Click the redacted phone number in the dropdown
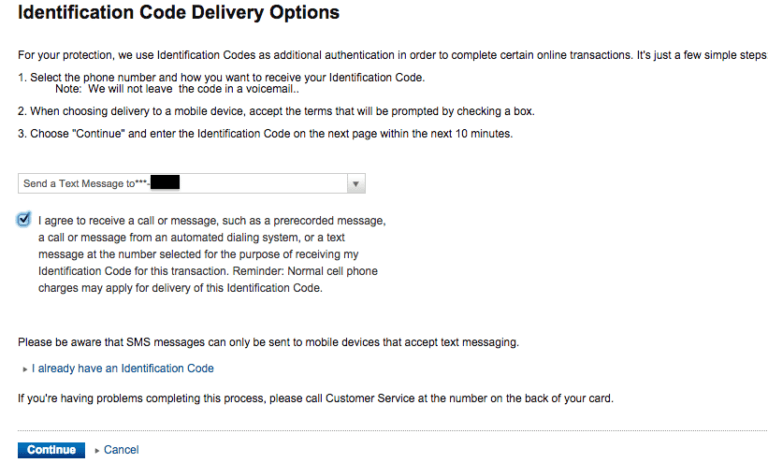The height and width of the screenshot is (463, 768). pos(161,183)
